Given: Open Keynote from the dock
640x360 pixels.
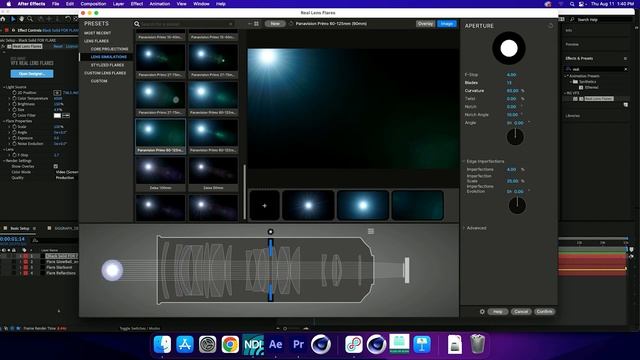Looking at the screenshot, I should [422, 344].
